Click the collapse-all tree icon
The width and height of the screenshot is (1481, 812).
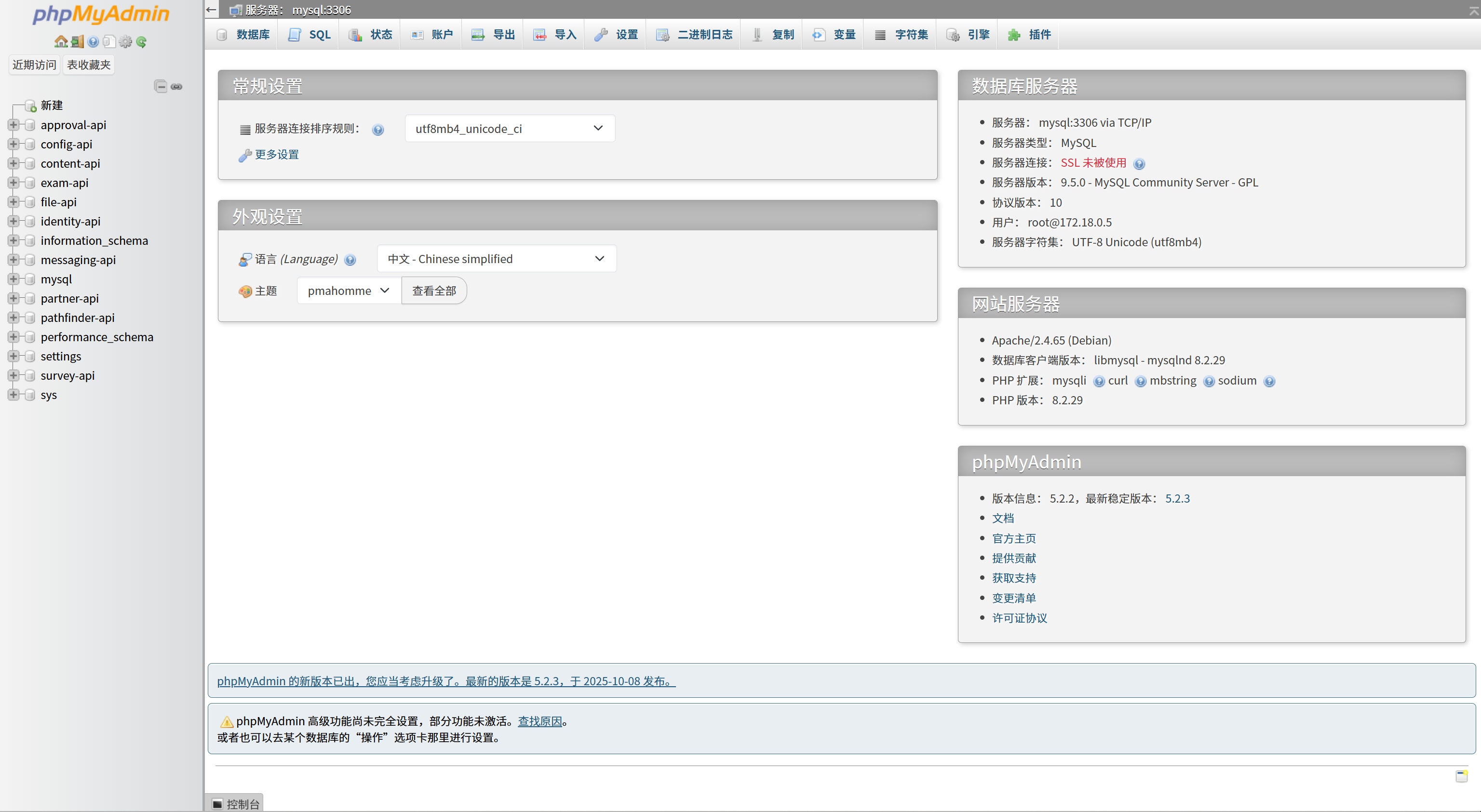point(161,86)
